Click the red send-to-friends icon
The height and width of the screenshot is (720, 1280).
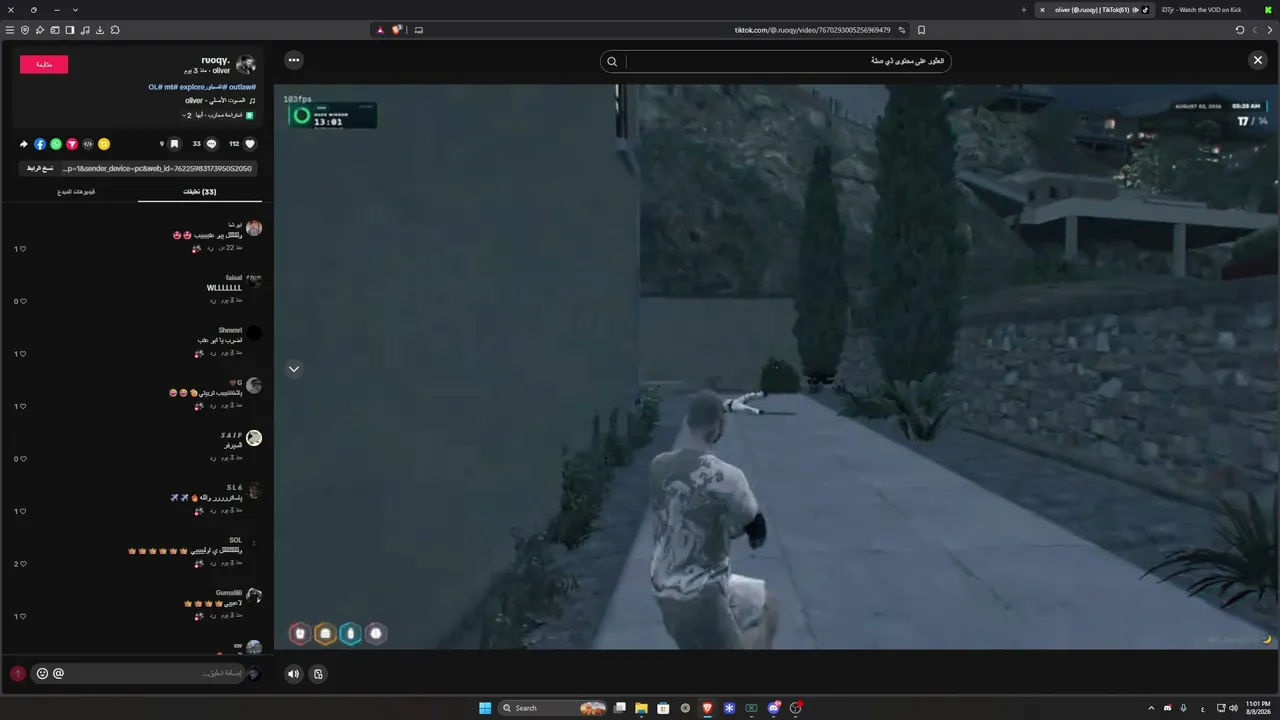(72, 144)
